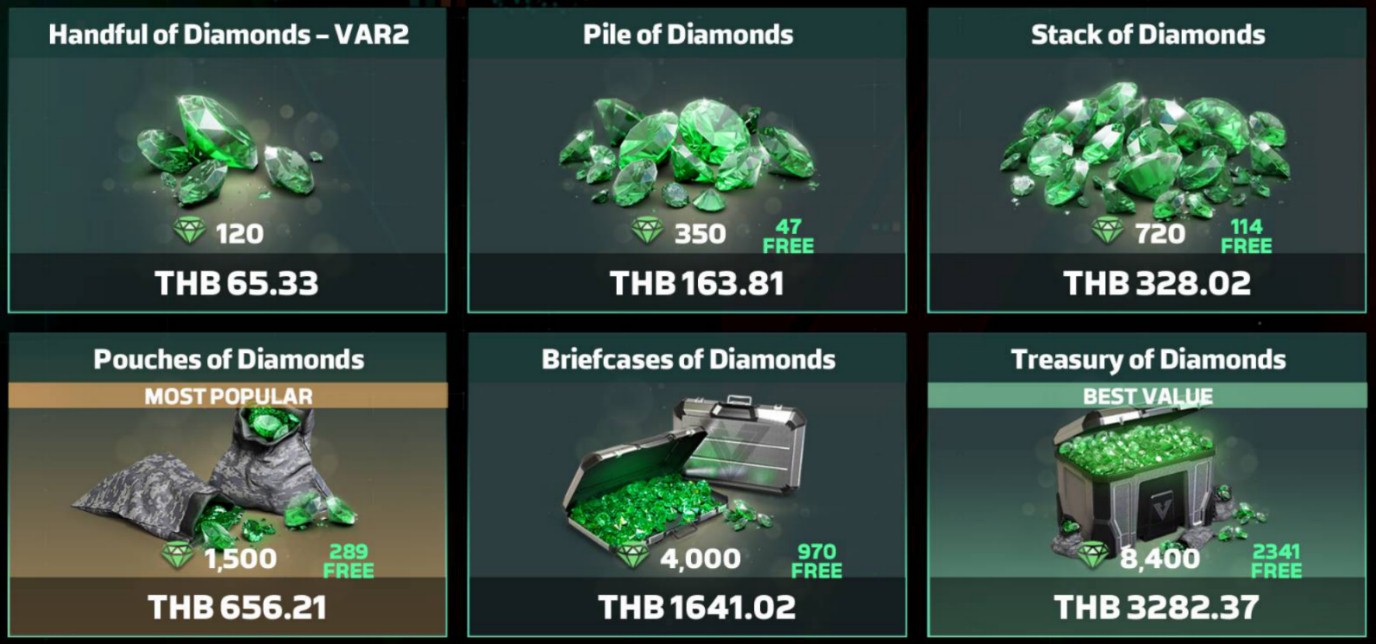The width and height of the screenshot is (1376, 644).
Task: Click the diamond icon next to 1,500
Action: pyautogui.click(x=178, y=556)
